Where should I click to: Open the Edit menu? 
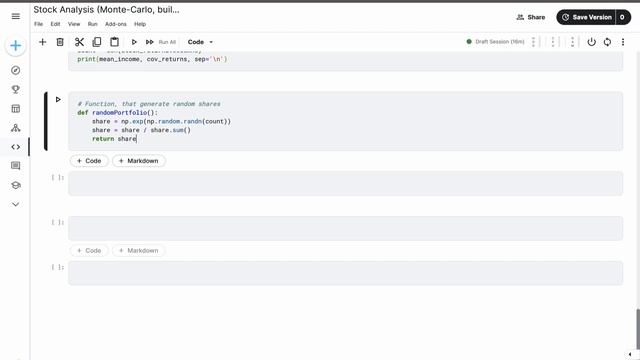click(x=56, y=24)
